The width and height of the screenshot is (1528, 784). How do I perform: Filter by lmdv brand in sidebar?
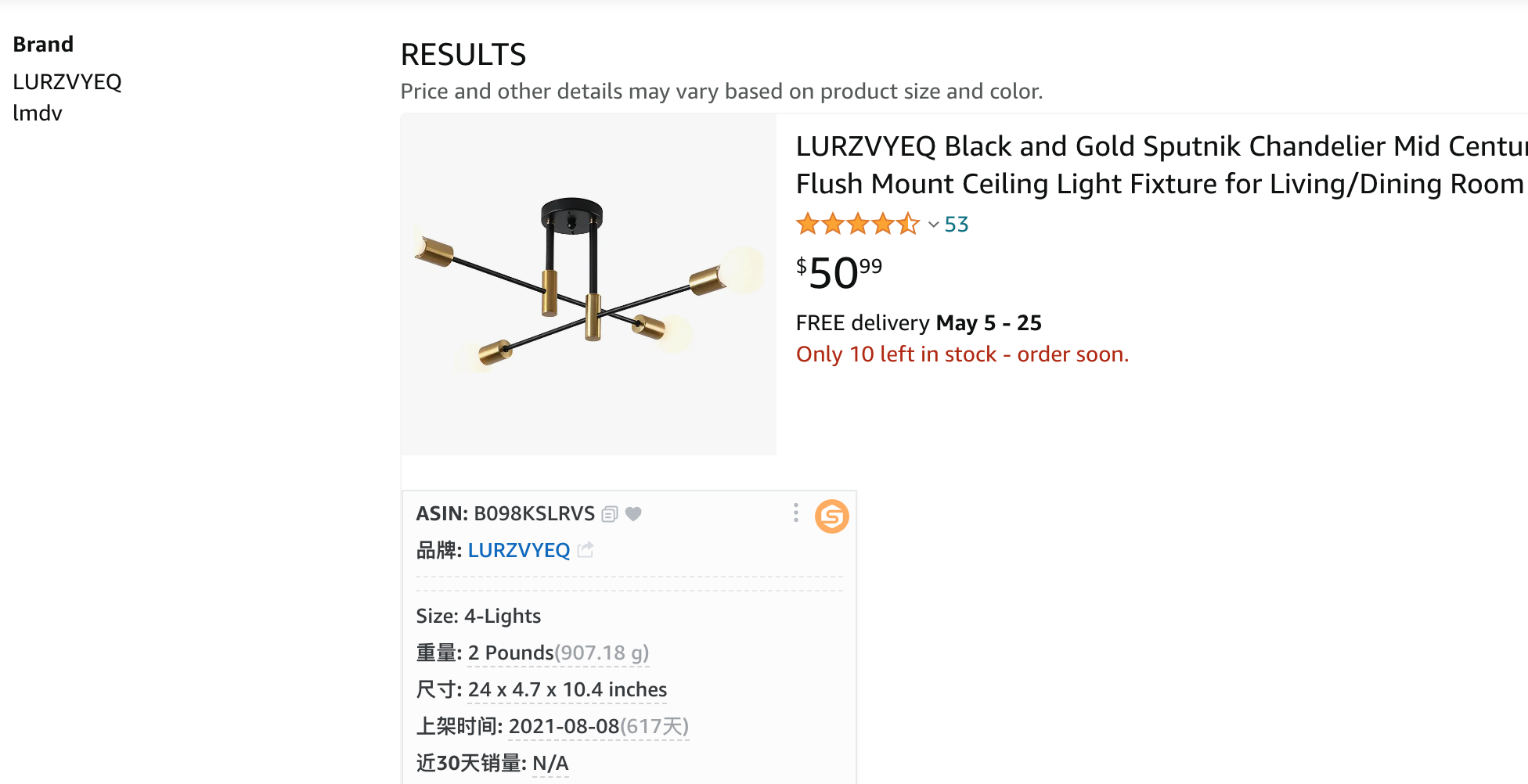38,113
